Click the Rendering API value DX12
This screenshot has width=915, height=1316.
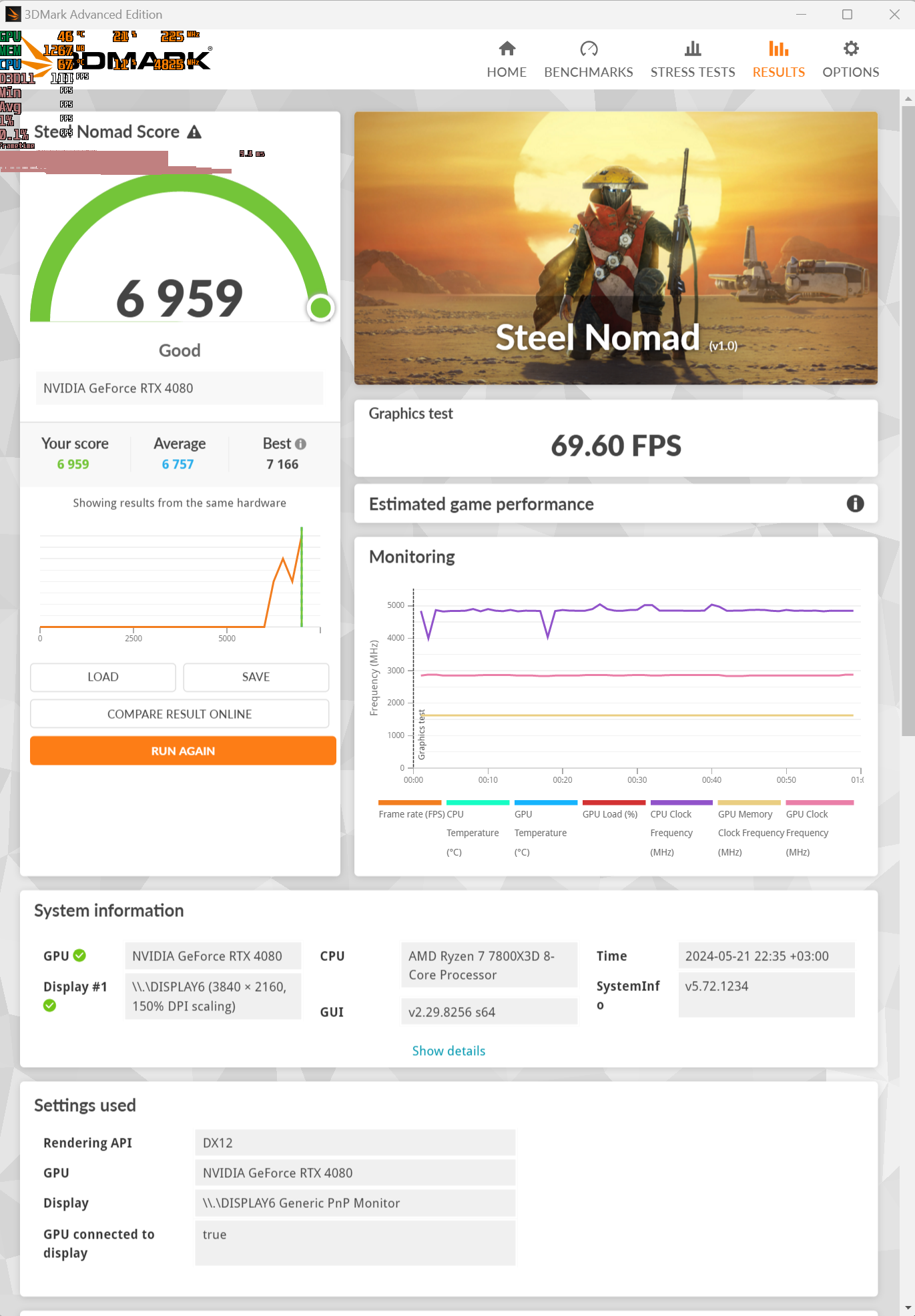[x=355, y=1142]
